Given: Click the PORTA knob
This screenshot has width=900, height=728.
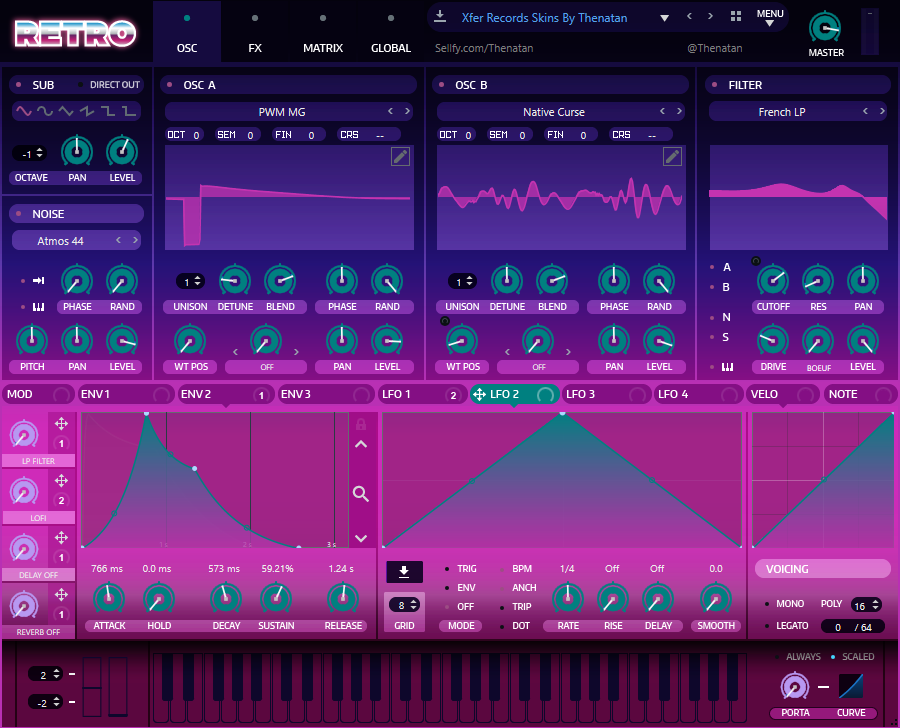Looking at the screenshot, I should point(794,687).
